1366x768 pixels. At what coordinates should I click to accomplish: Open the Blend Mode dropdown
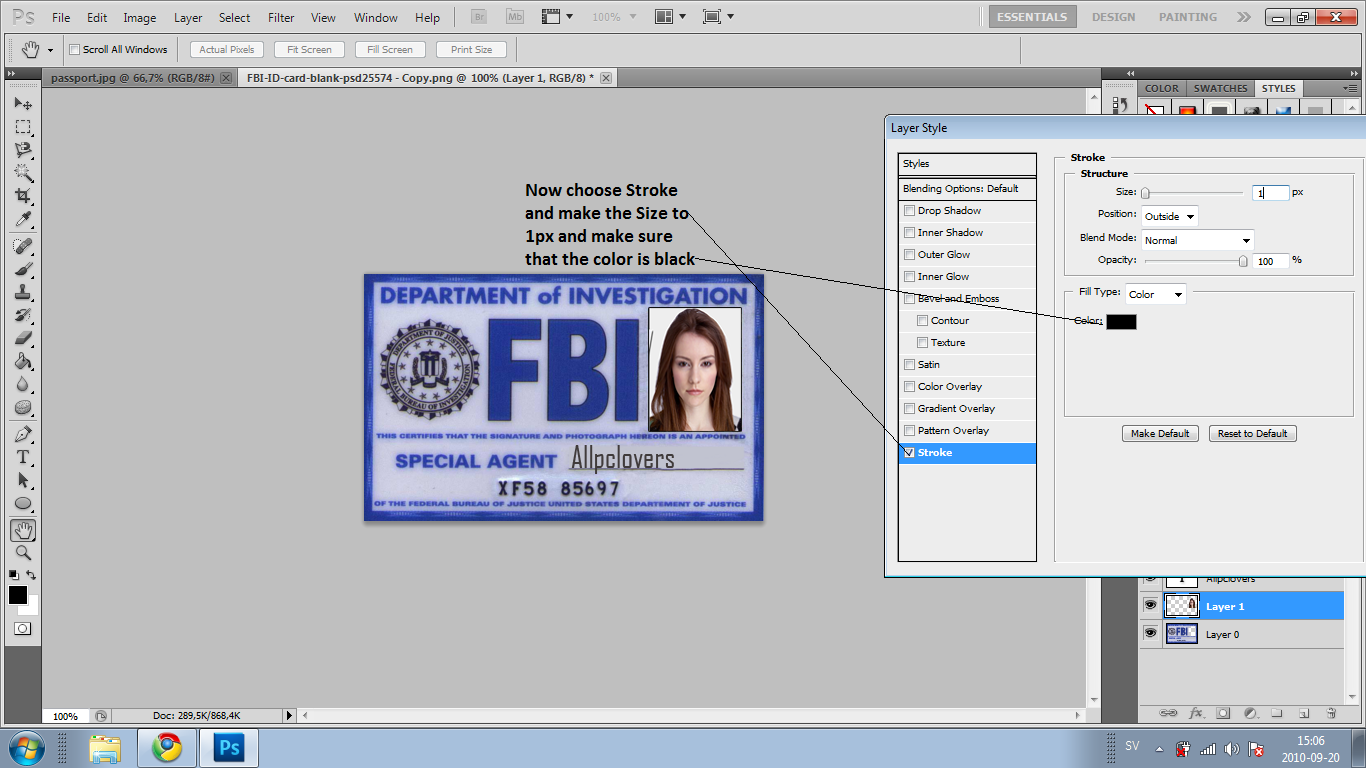click(1198, 240)
